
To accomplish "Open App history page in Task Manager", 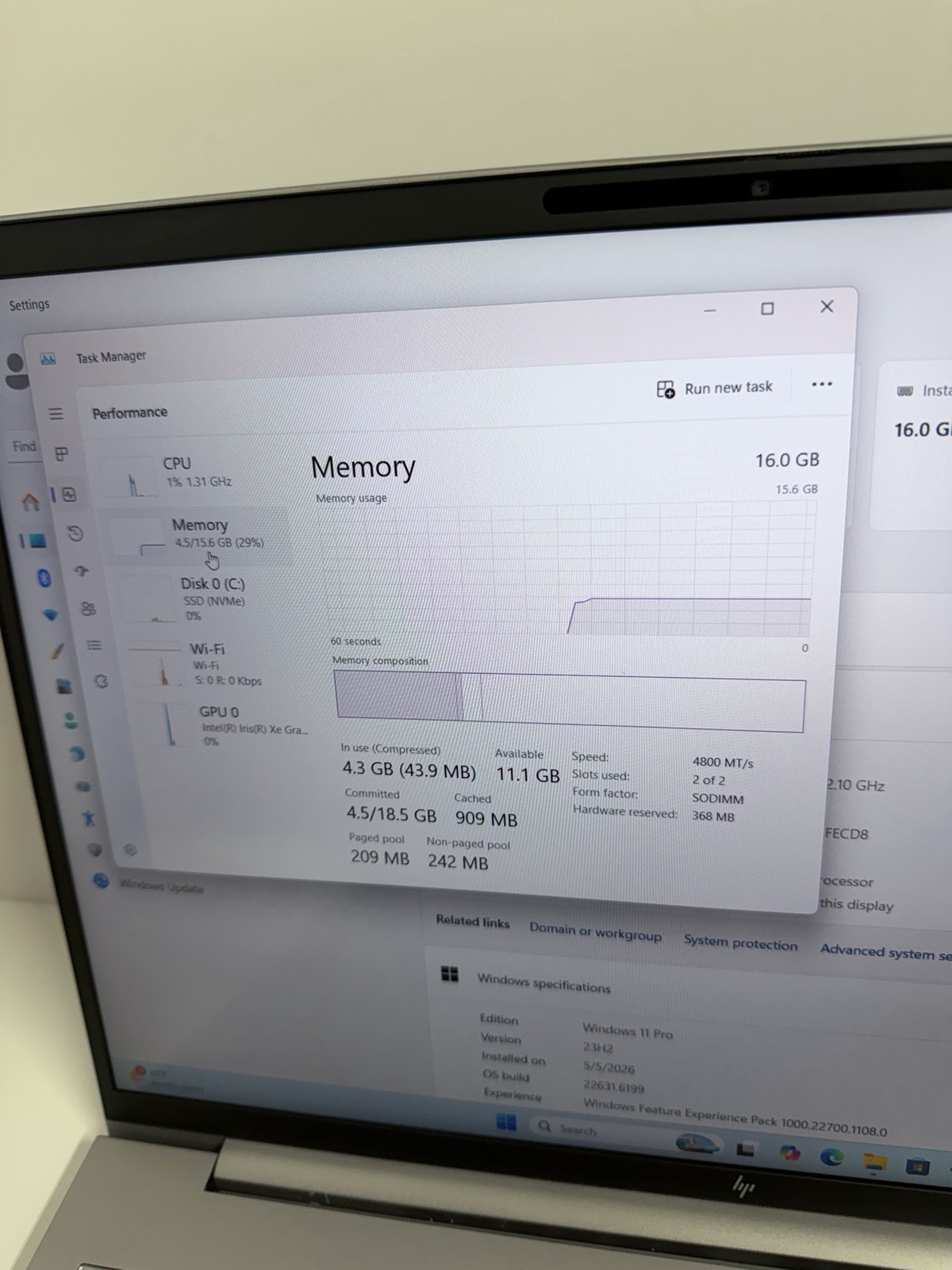I will tap(75, 533).
